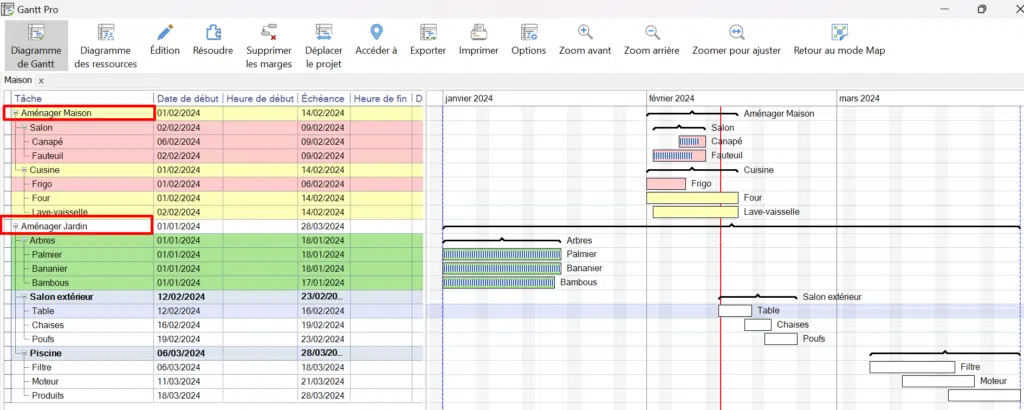Viewport: 1024px width, 410px height.
Task: Print using the Imprimer icon
Action: pyautogui.click(x=478, y=33)
